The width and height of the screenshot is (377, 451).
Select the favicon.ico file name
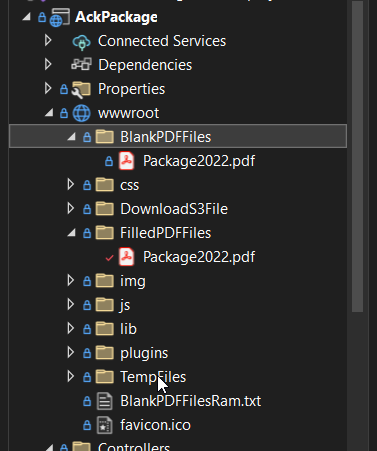155,425
